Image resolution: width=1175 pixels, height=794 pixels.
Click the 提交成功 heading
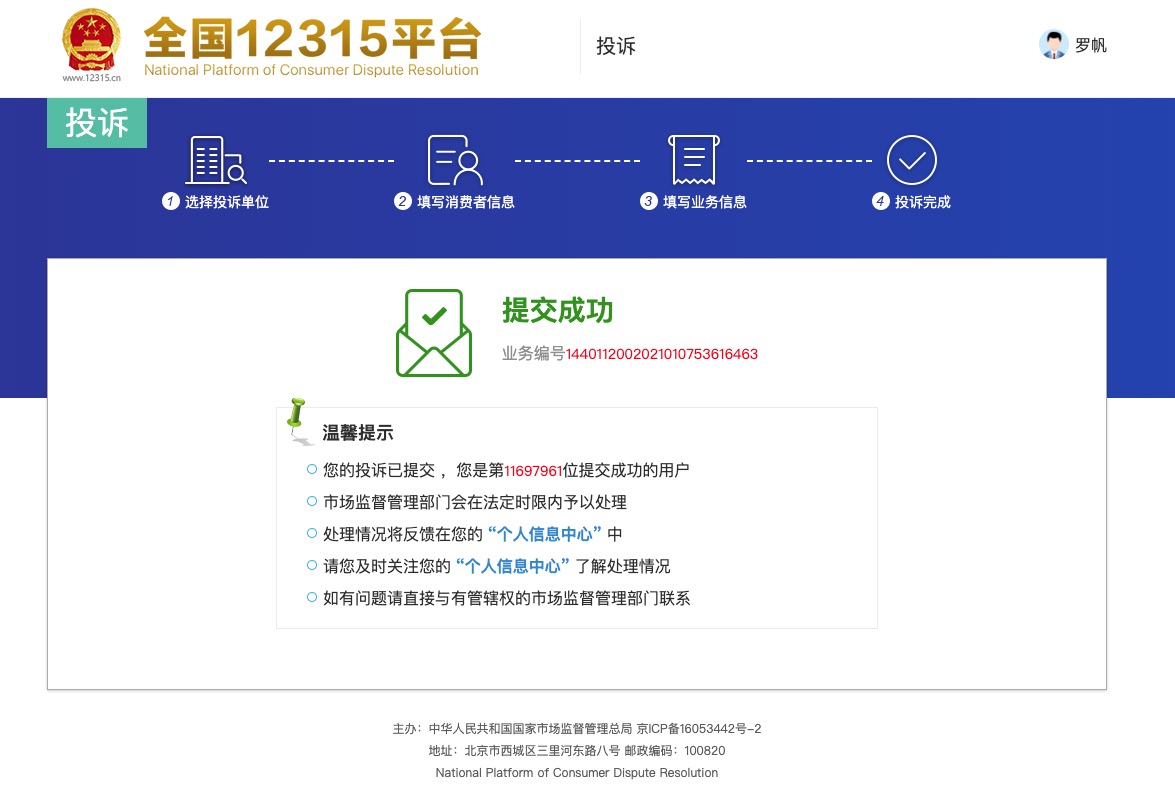click(558, 310)
